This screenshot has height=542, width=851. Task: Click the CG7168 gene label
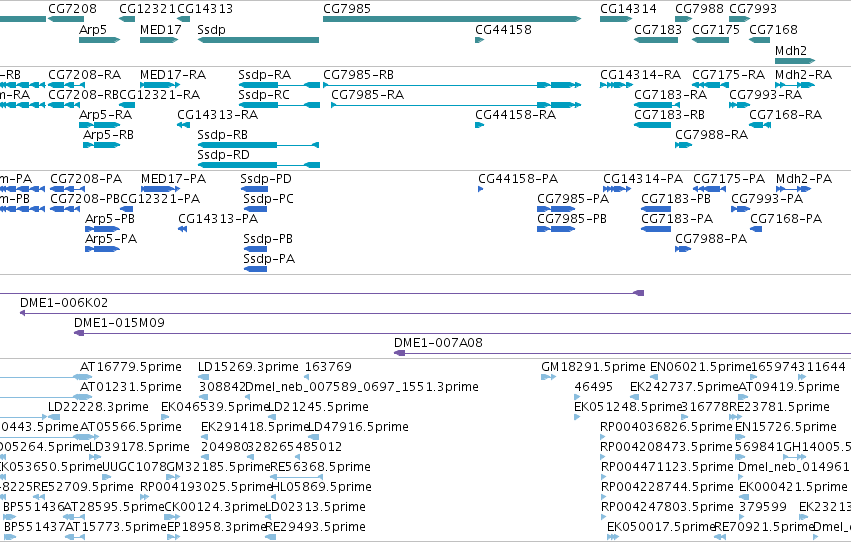point(773,29)
